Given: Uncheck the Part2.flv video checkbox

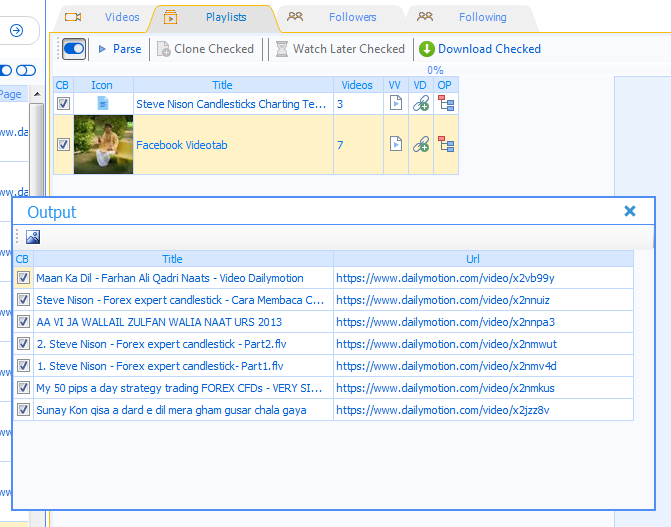Looking at the screenshot, I should pos(23,344).
